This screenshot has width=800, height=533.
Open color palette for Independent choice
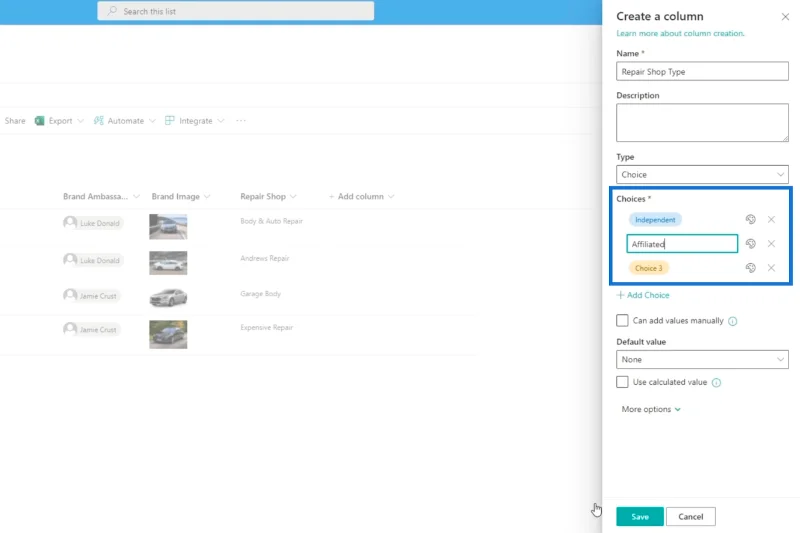pyautogui.click(x=750, y=219)
